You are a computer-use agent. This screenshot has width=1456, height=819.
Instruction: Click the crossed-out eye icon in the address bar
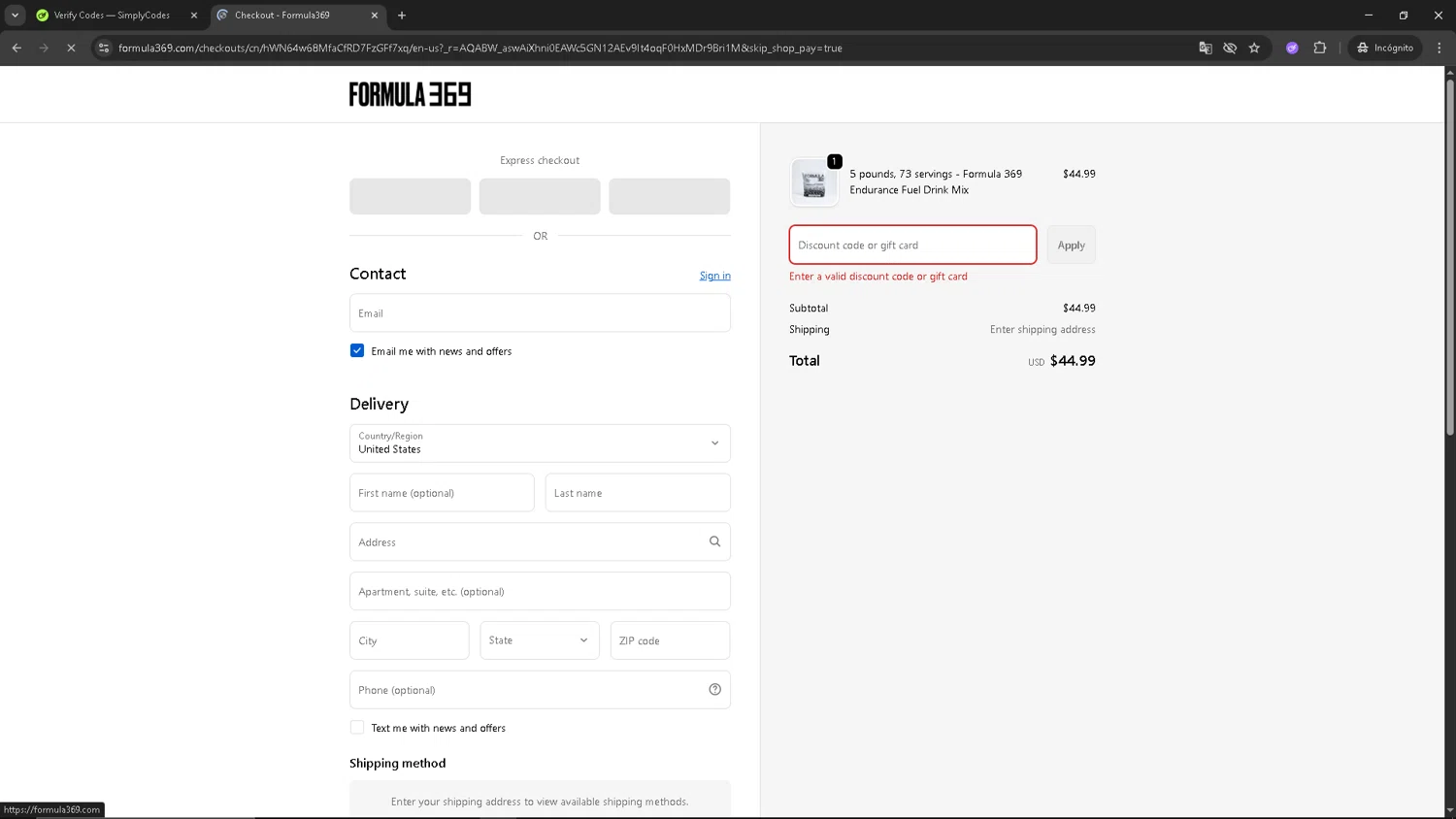pyautogui.click(x=1230, y=48)
